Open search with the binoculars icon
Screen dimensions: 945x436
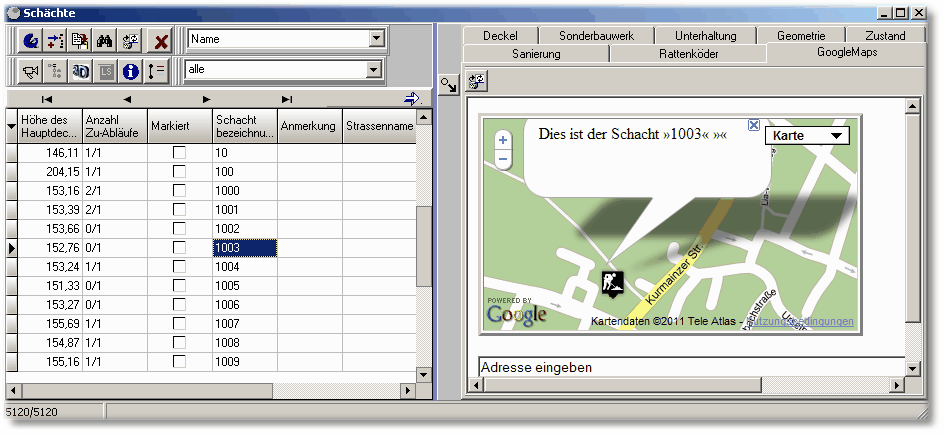(x=105, y=41)
